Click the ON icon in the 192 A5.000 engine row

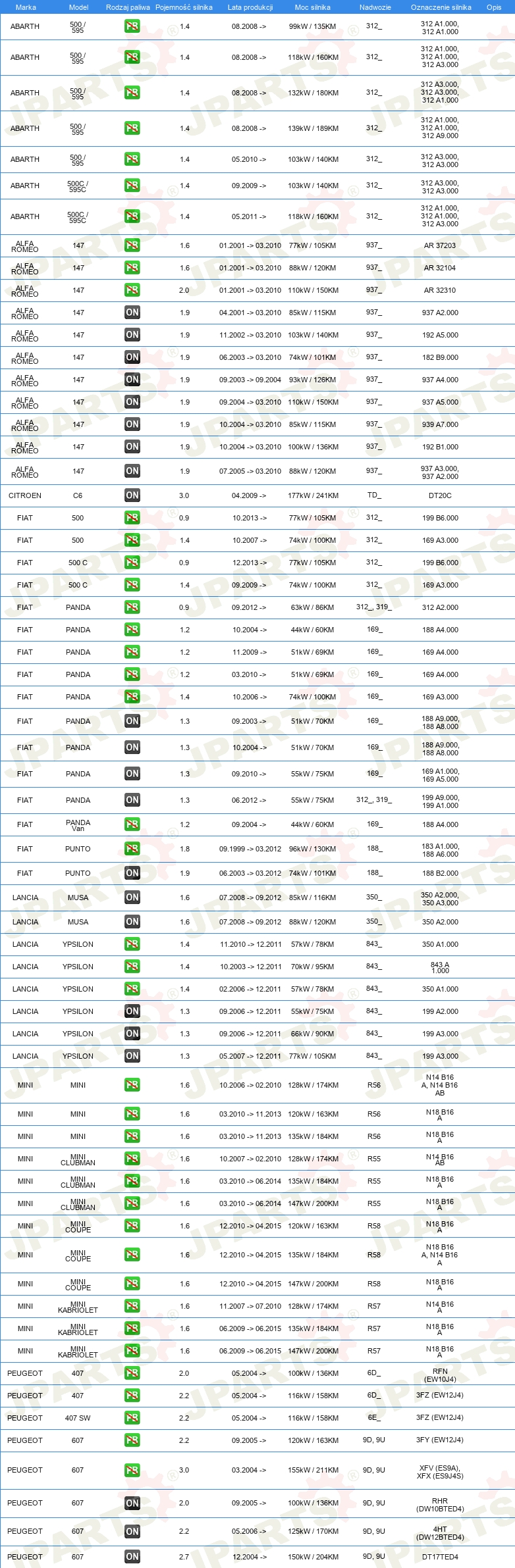pyautogui.click(x=132, y=335)
